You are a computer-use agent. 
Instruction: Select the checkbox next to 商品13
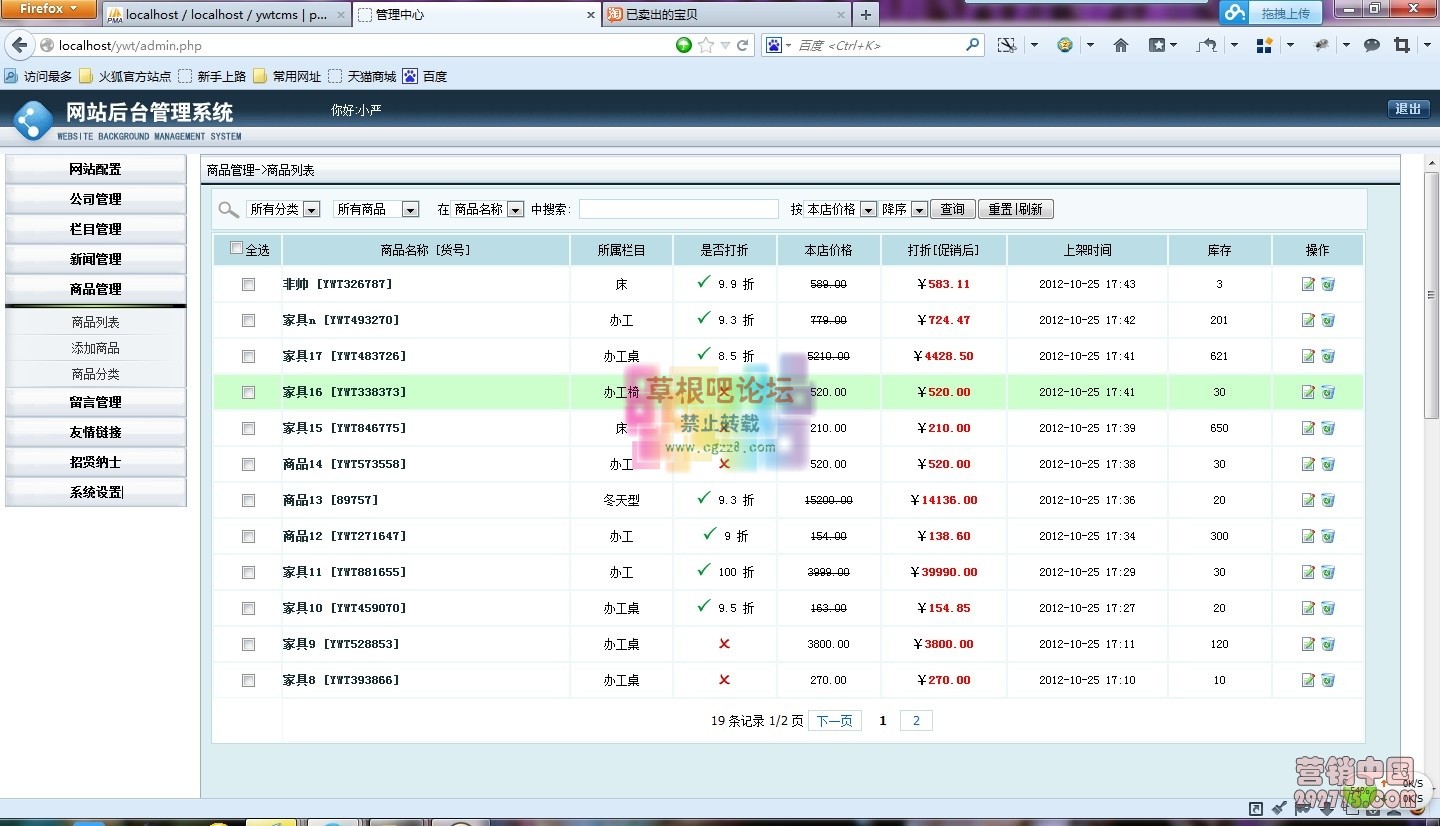point(248,500)
